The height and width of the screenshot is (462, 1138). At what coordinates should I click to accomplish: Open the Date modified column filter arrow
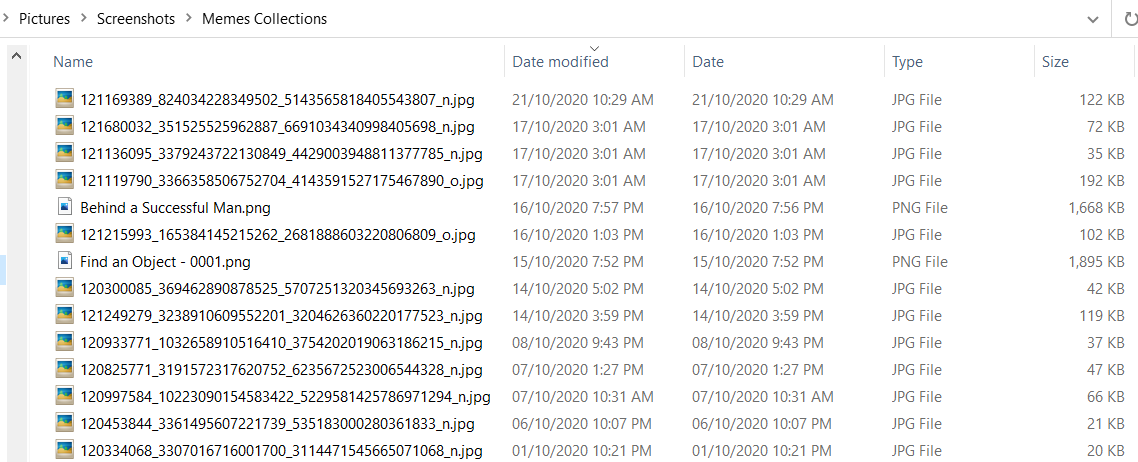595,48
